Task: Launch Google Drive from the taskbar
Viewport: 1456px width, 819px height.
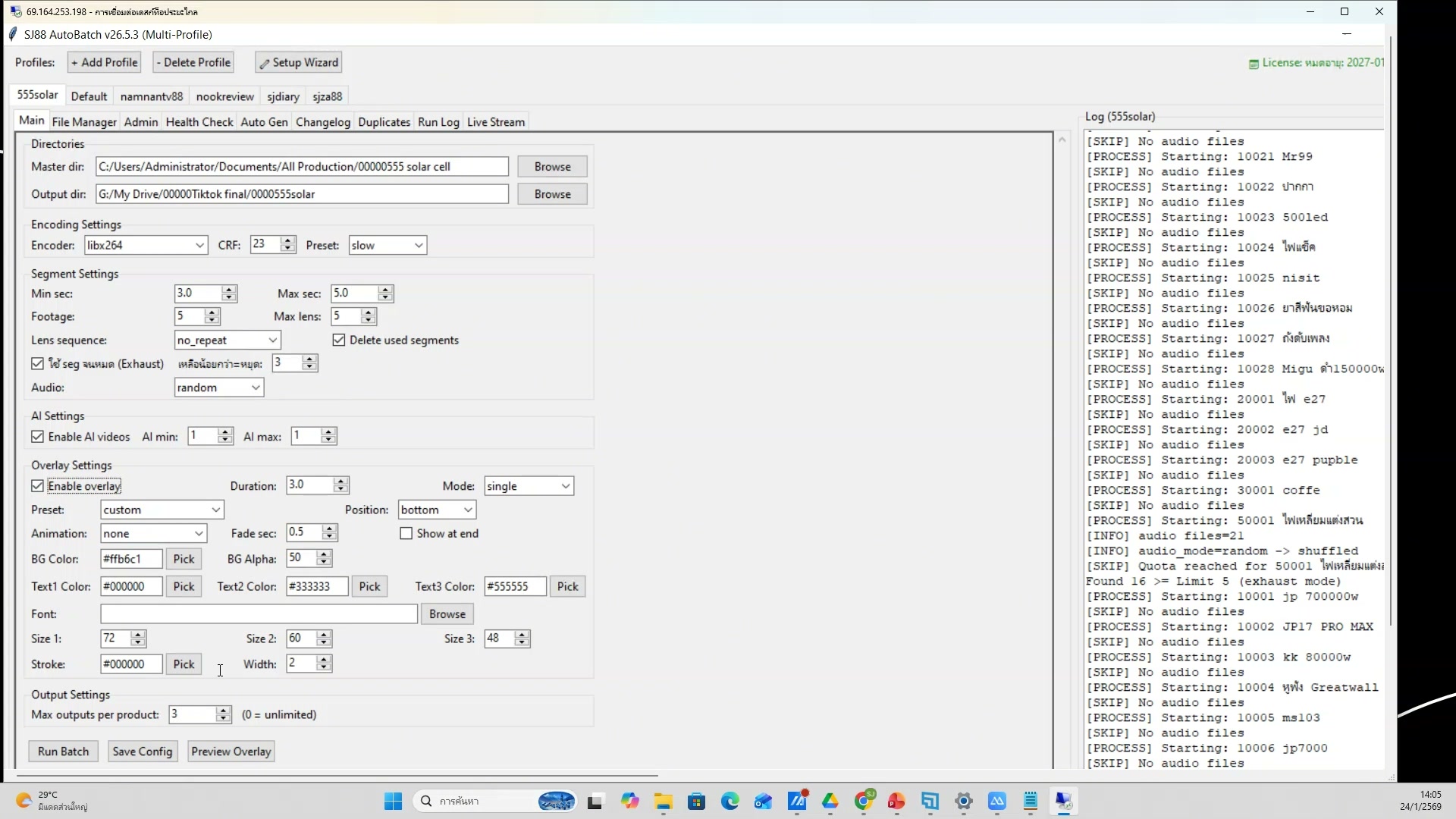Action: click(830, 802)
